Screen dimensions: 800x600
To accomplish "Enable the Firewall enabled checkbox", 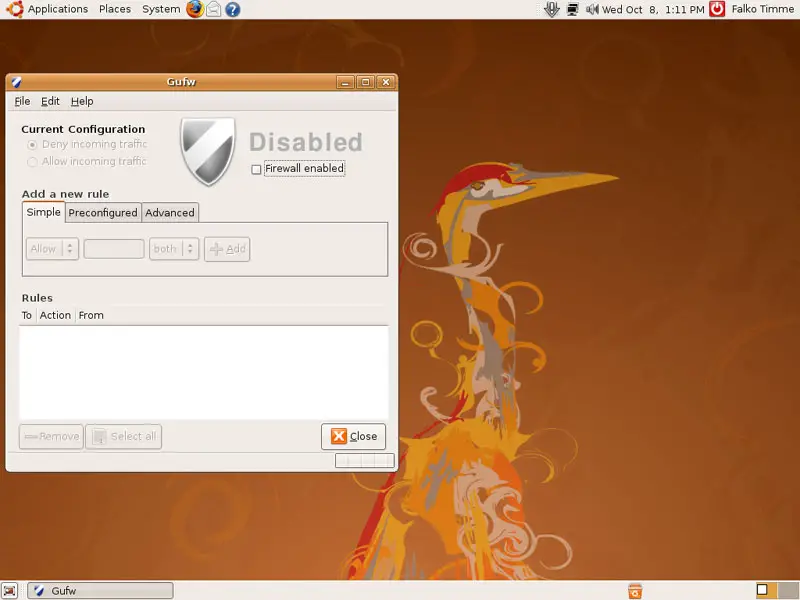I will click(x=256, y=169).
